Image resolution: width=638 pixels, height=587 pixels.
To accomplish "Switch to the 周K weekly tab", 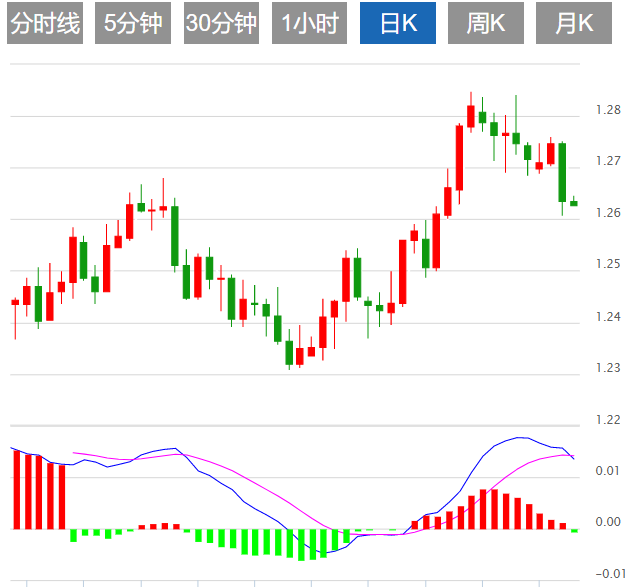I will coord(486,23).
